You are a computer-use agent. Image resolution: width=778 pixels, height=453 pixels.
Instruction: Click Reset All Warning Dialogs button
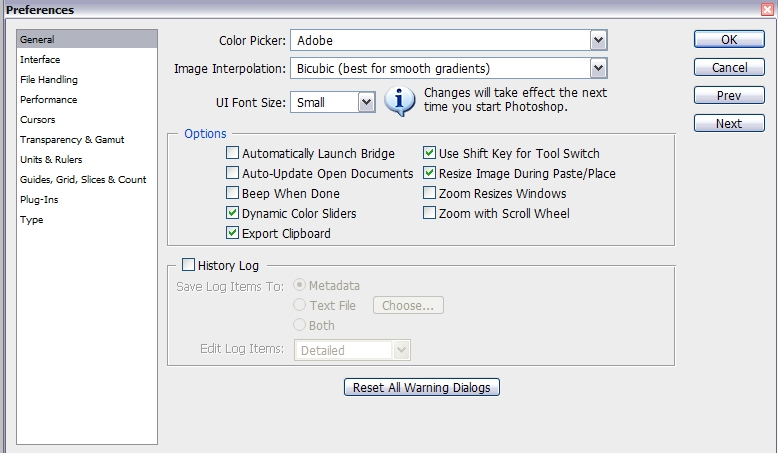coord(421,388)
